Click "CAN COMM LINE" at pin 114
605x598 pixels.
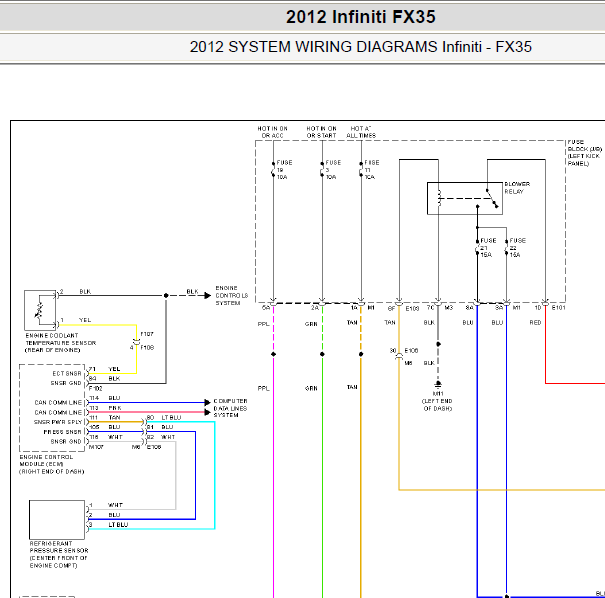[58, 403]
